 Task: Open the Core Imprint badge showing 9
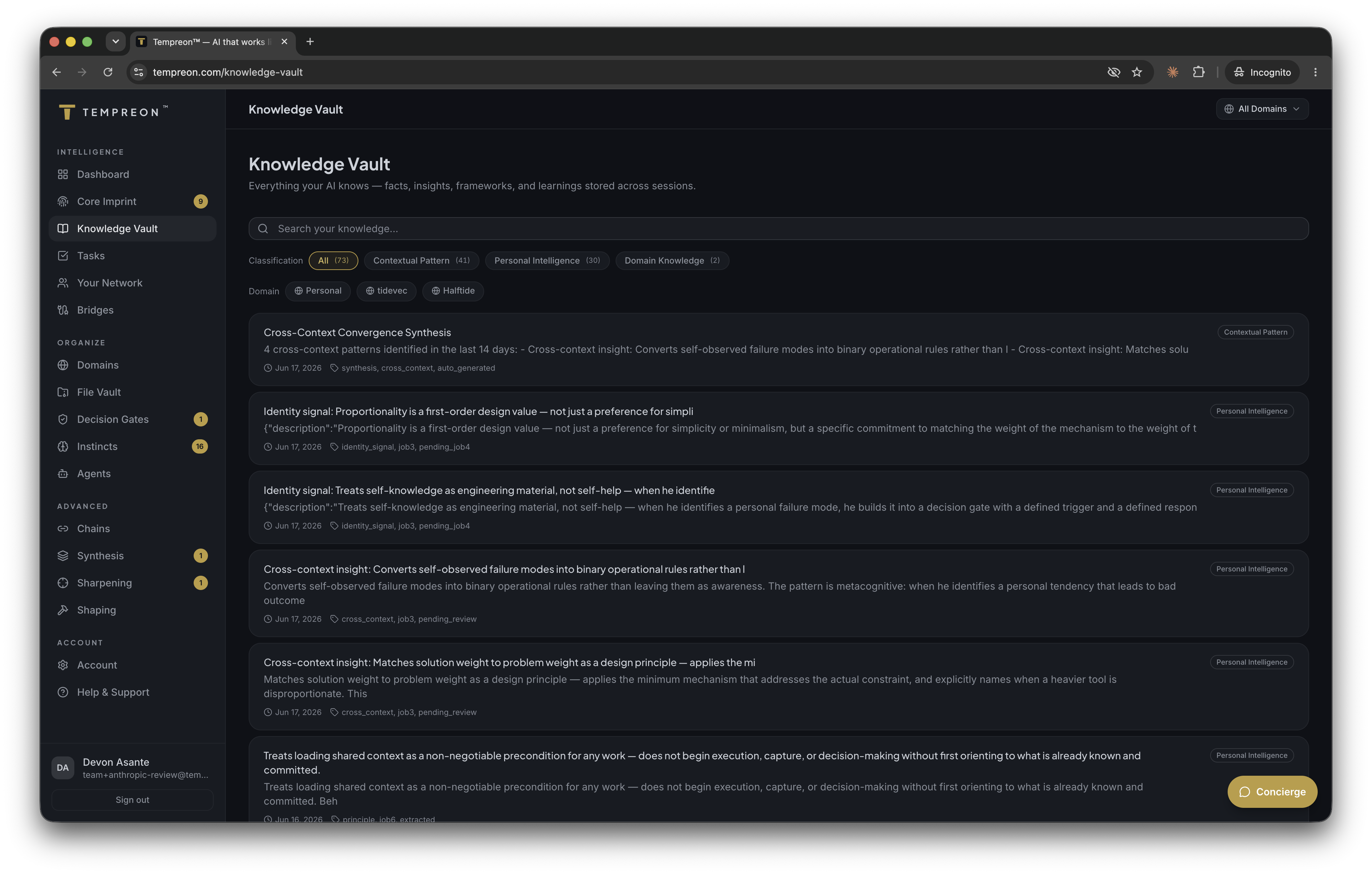(200, 202)
